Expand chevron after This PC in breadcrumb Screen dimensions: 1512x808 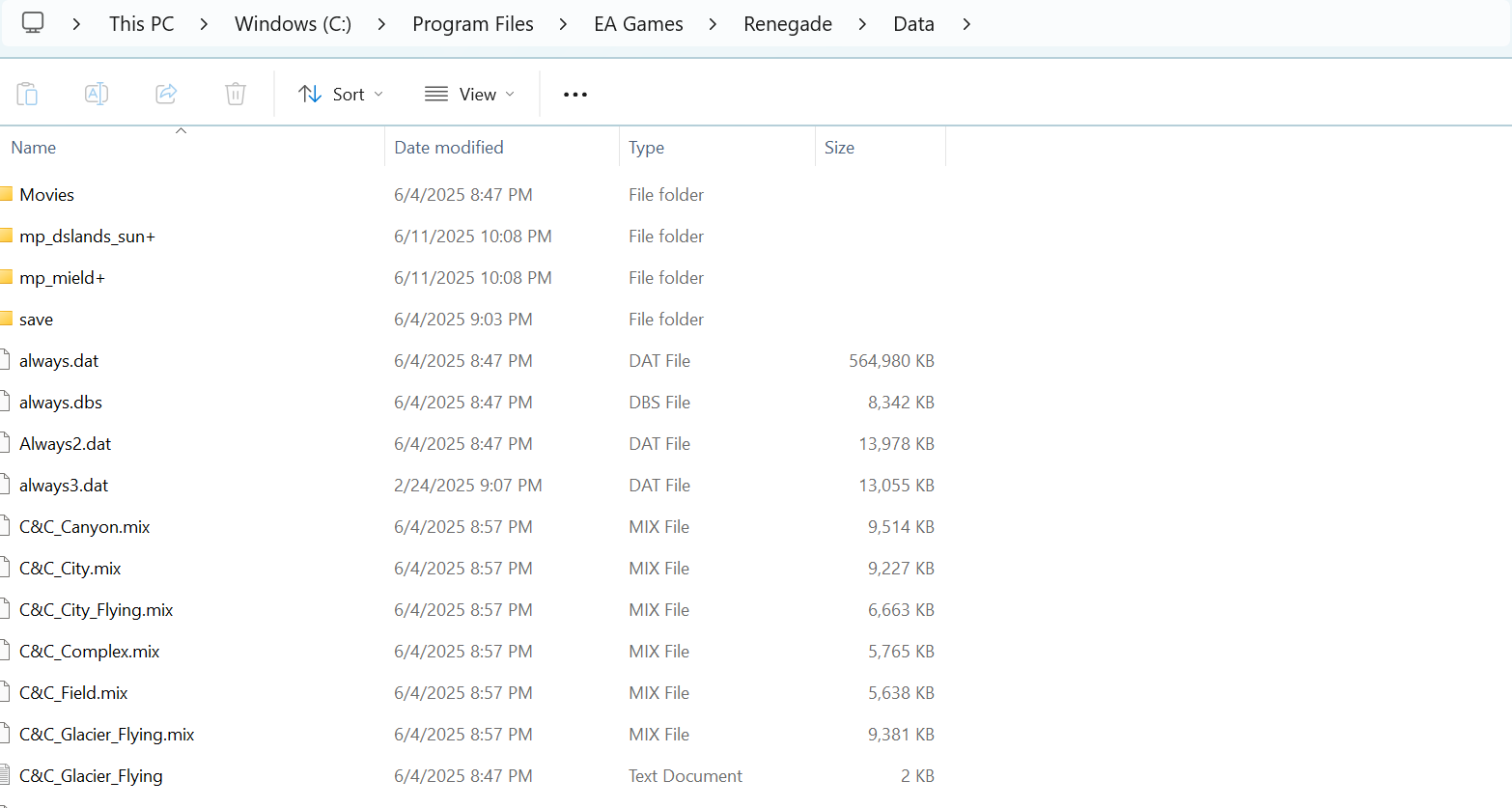pyautogui.click(x=204, y=24)
